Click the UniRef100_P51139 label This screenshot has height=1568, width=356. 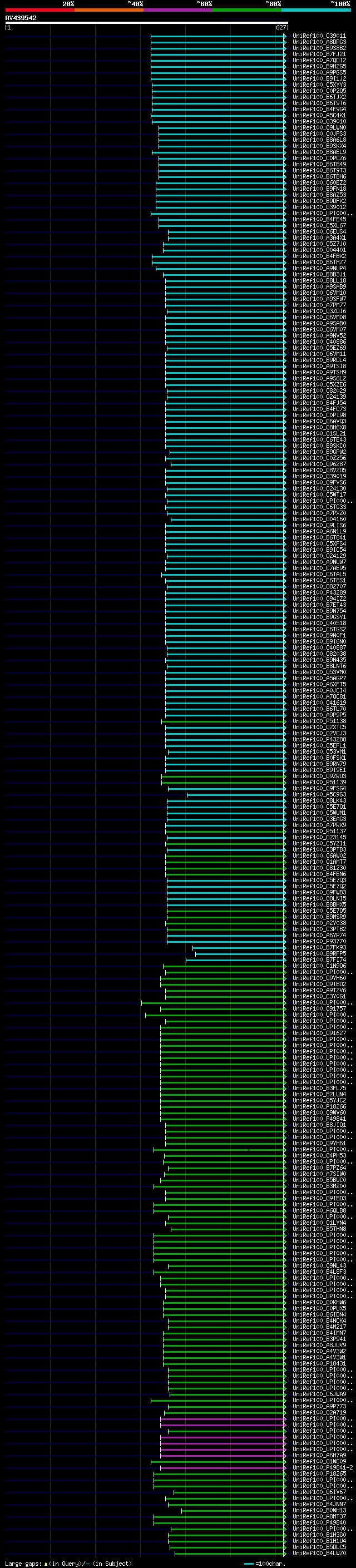click(x=319, y=783)
